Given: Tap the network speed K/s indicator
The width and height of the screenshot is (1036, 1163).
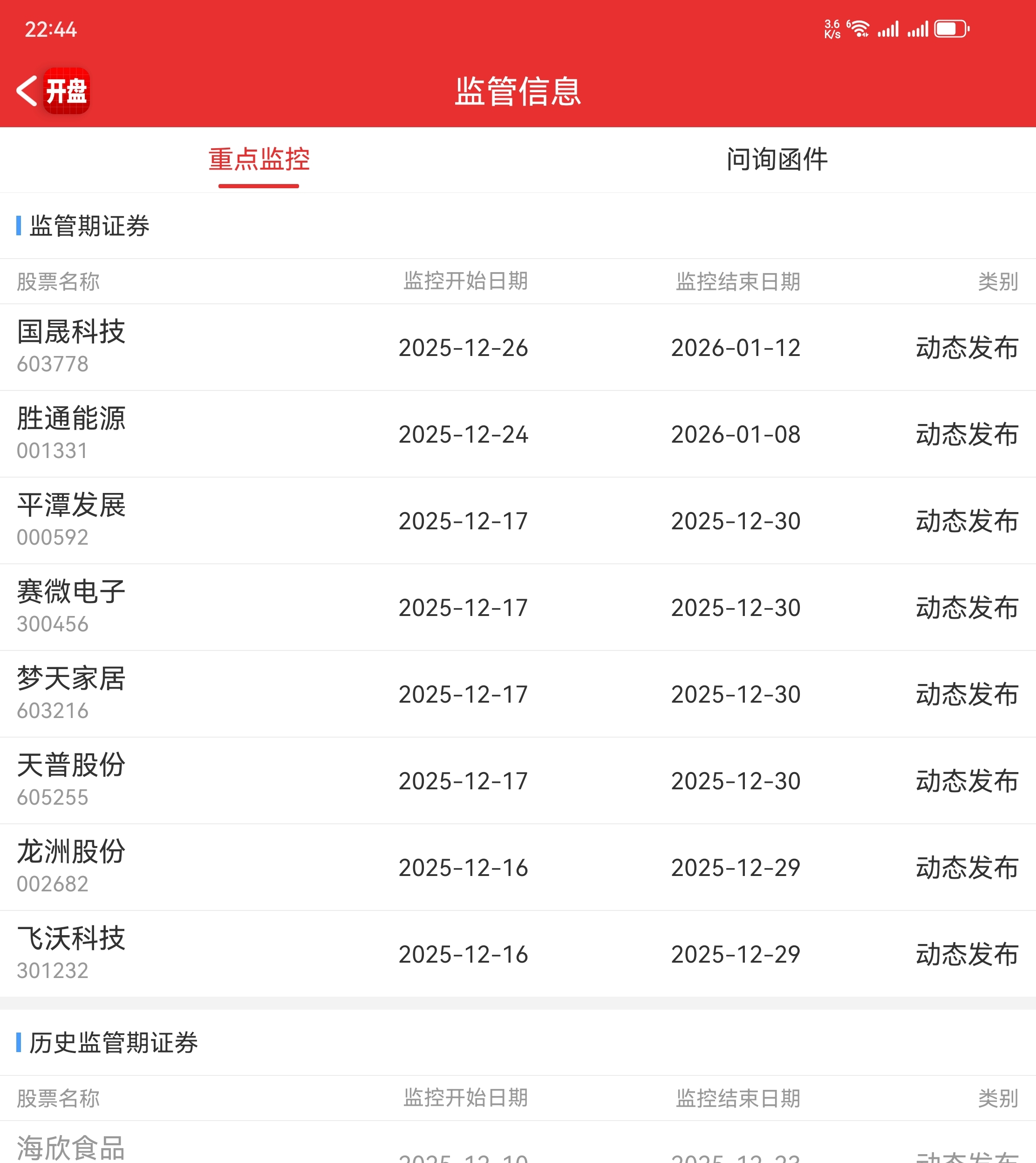Looking at the screenshot, I should 832,28.
